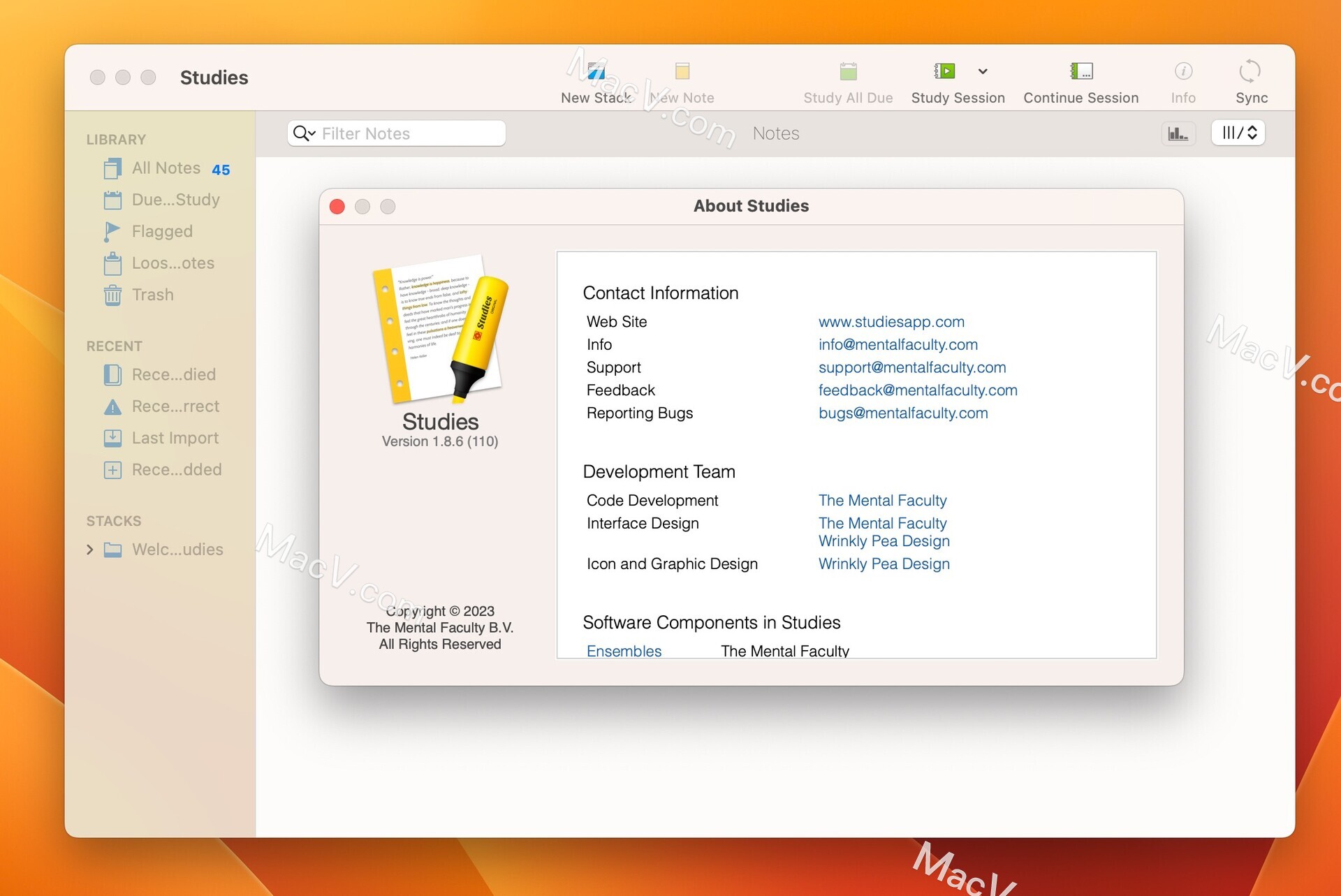Click the Flagged flag icon

coord(112,232)
